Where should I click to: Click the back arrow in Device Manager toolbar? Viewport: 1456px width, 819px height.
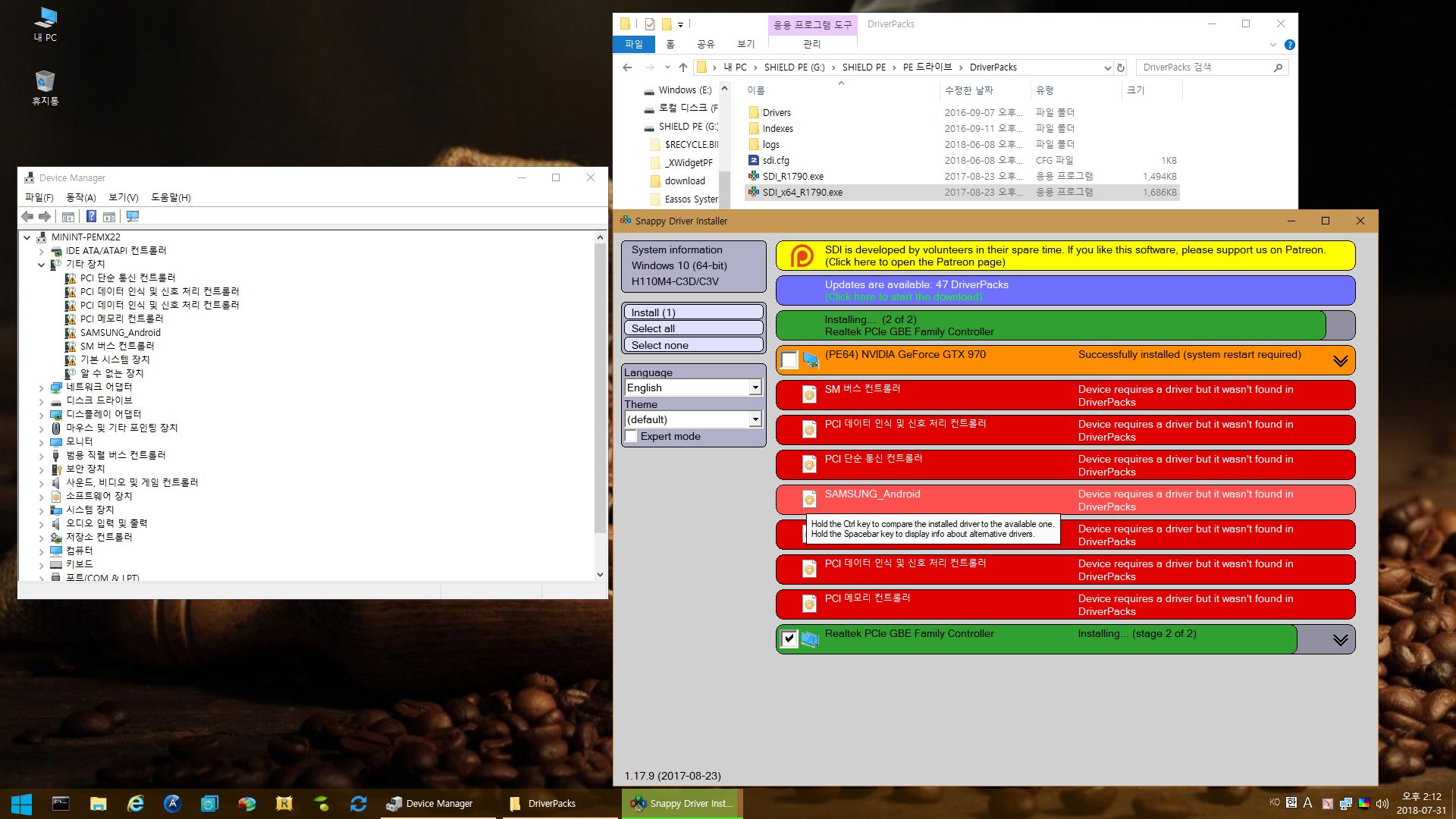[x=27, y=217]
